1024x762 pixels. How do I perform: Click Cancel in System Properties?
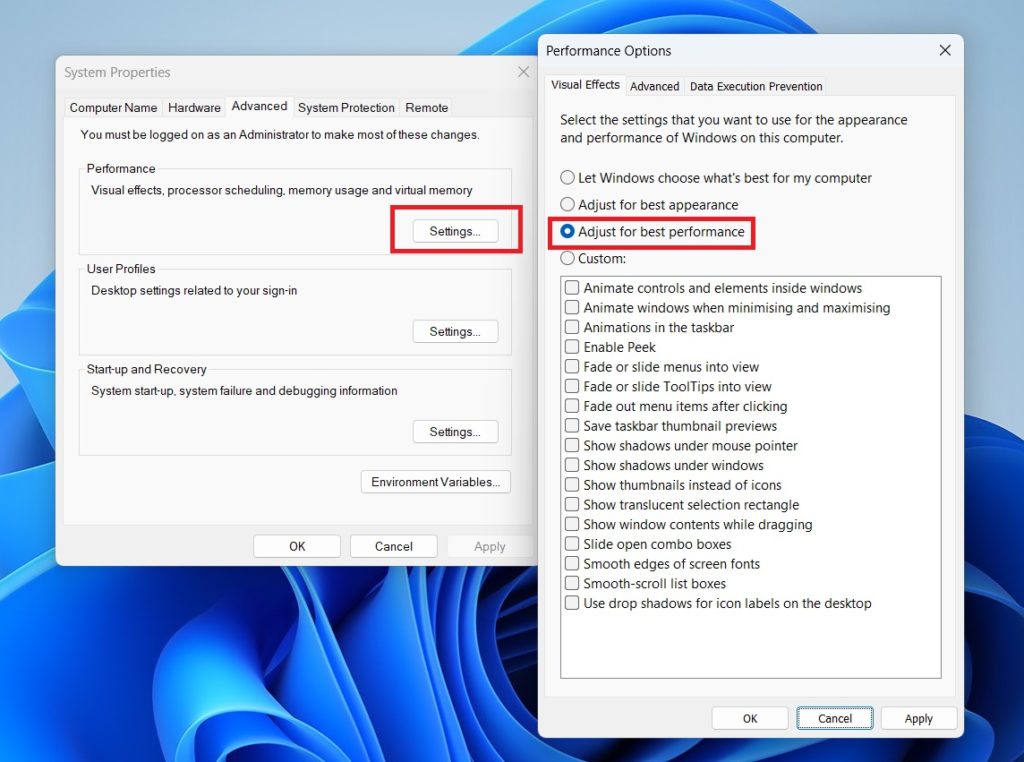(393, 547)
